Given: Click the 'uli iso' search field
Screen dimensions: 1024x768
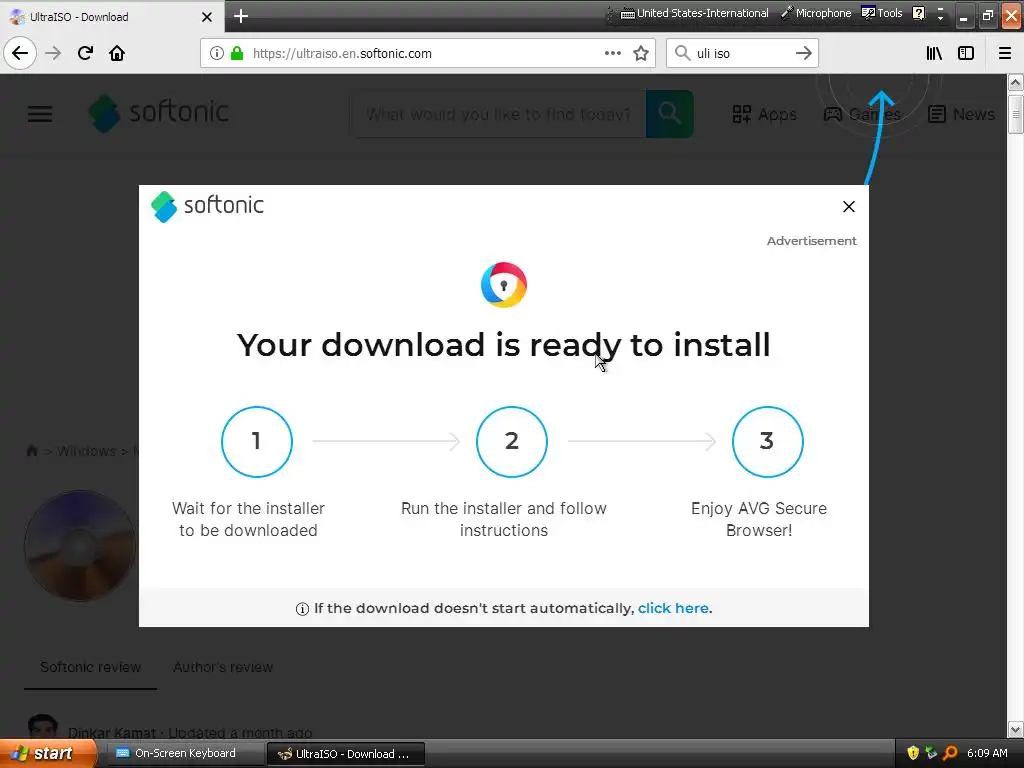Looking at the screenshot, I should click(x=742, y=54).
